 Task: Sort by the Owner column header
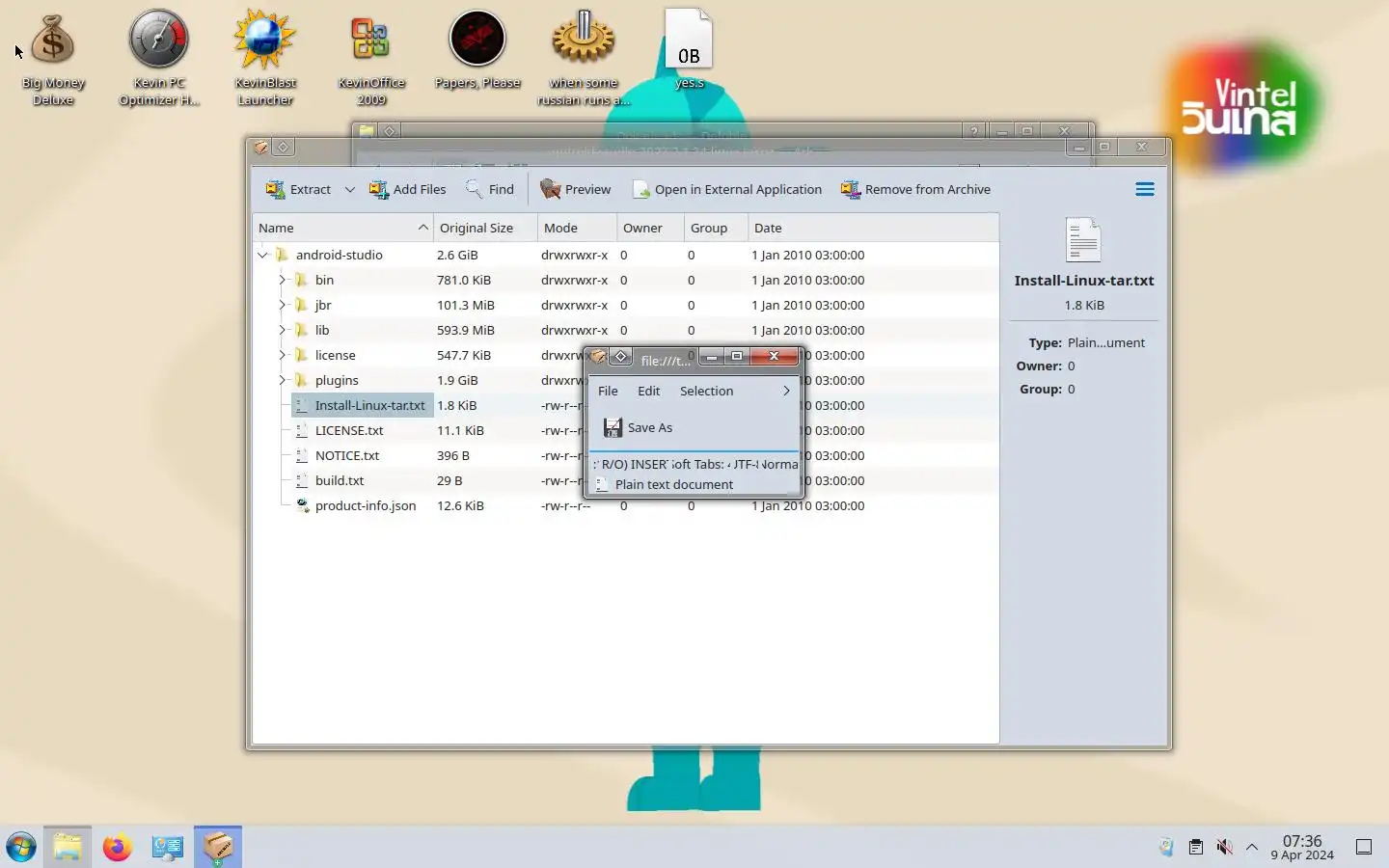650,228
